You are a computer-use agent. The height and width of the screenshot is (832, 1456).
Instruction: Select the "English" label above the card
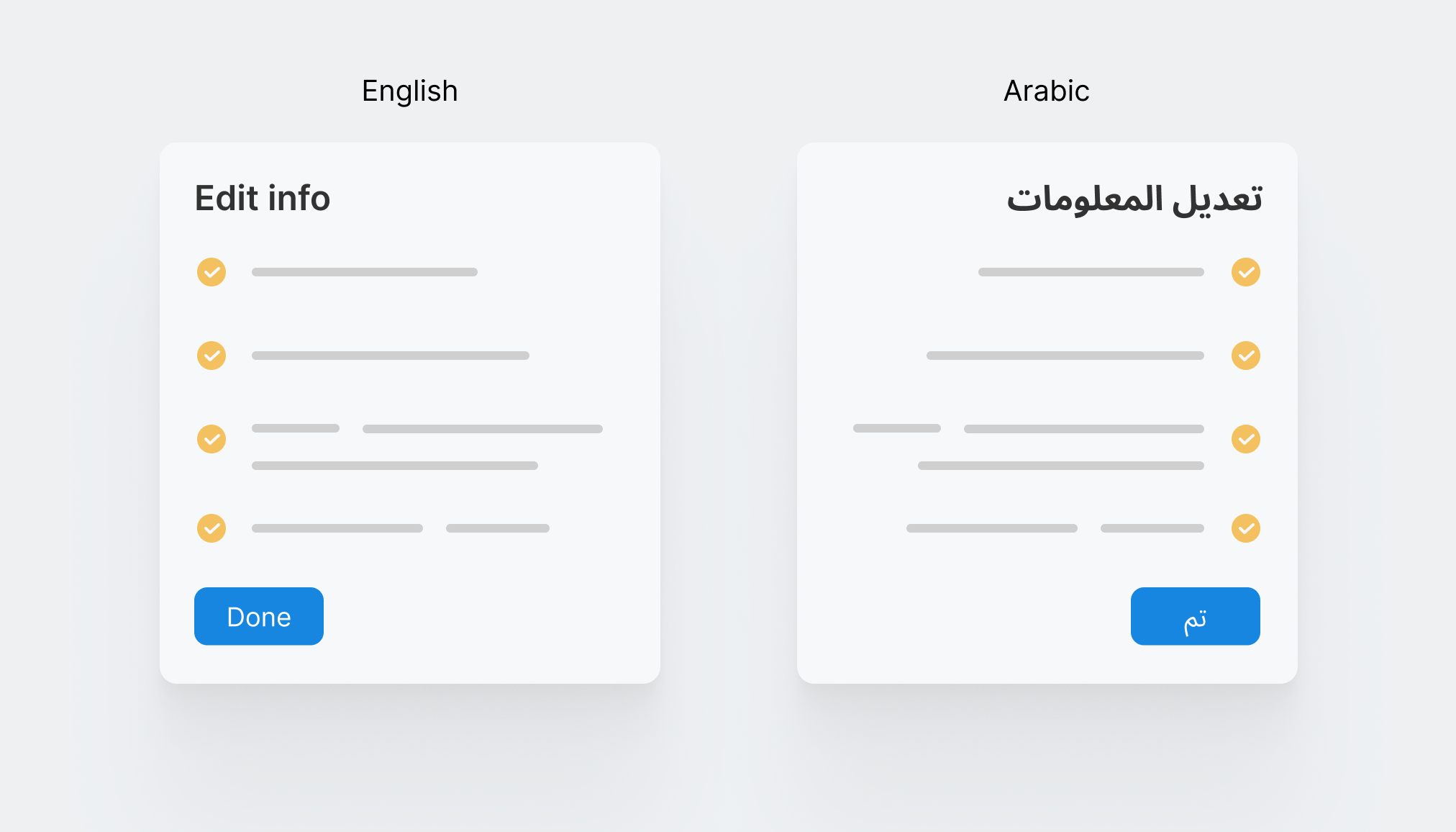(409, 91)
